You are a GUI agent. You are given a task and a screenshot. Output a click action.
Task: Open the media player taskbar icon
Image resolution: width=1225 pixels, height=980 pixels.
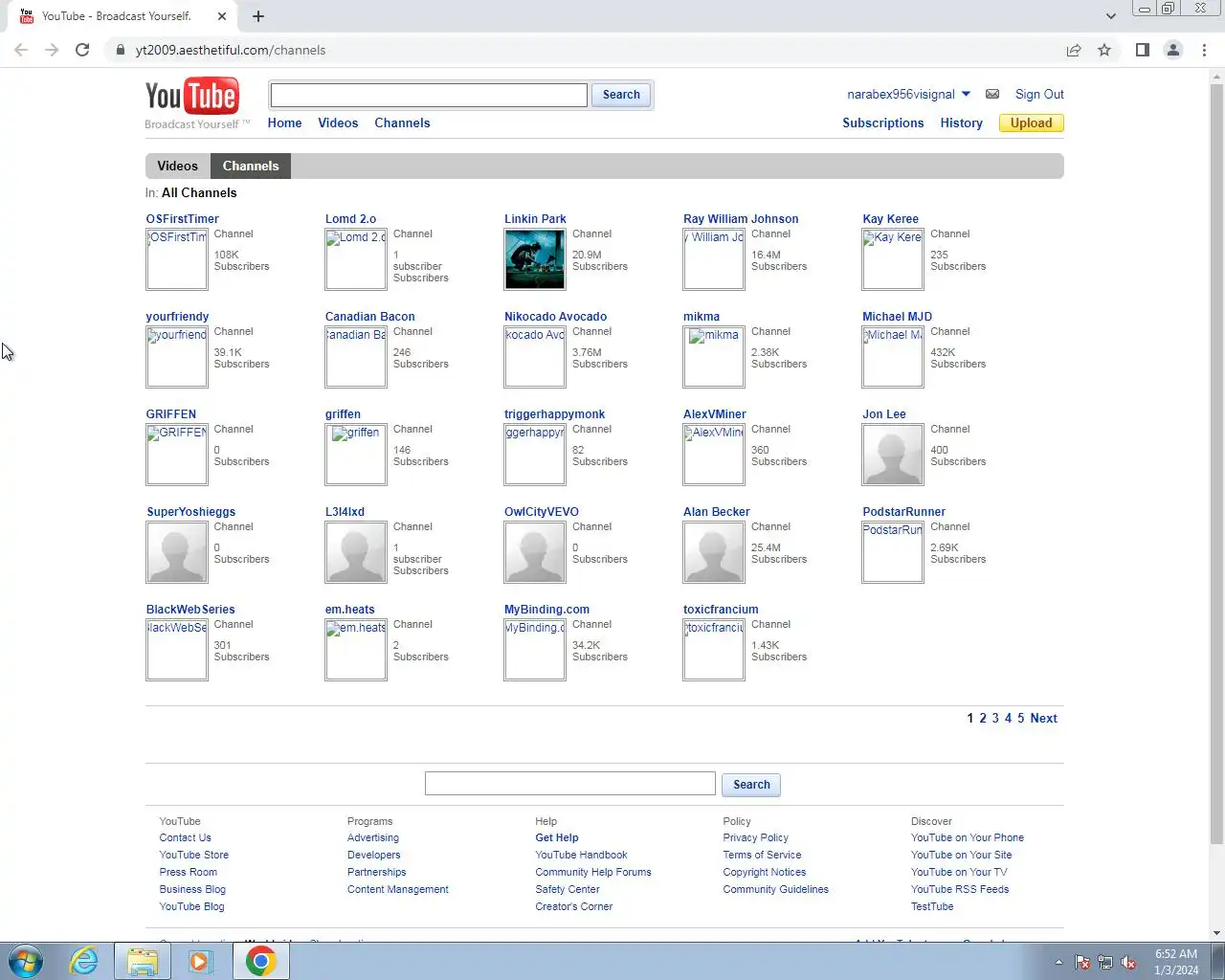(199, 961)
